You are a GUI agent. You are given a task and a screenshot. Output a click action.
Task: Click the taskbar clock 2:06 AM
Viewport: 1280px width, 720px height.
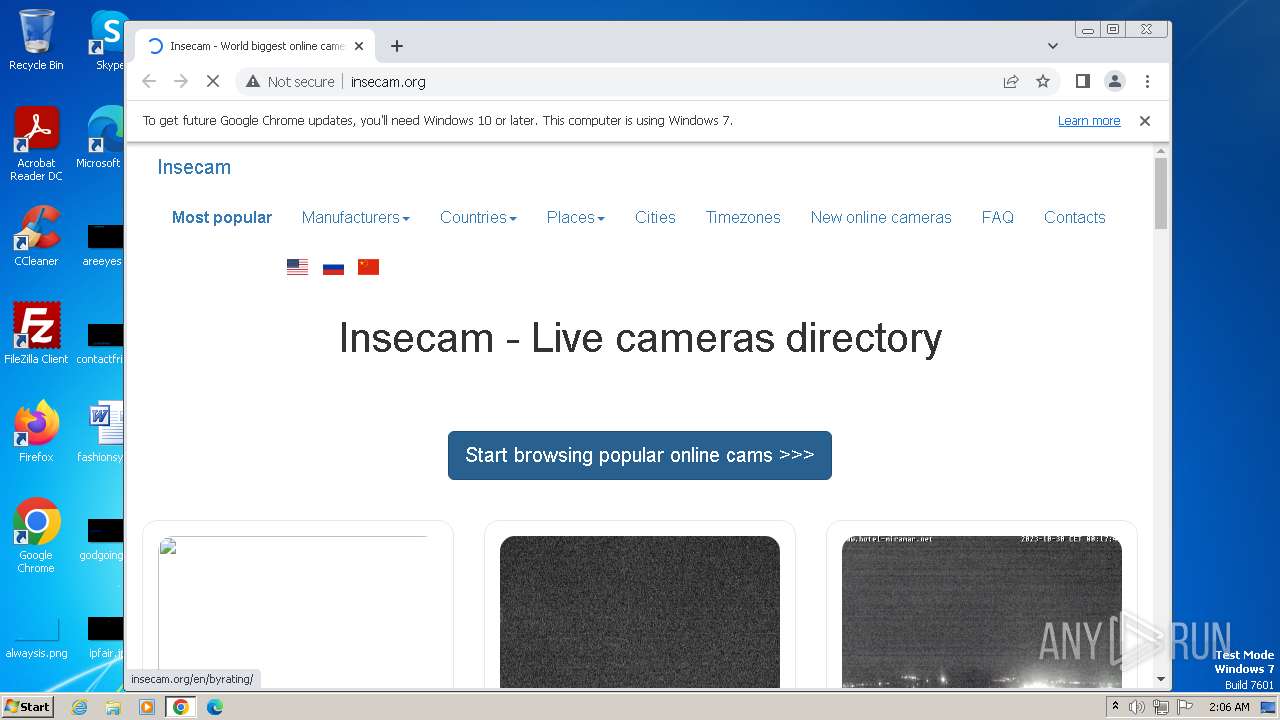1229,707
